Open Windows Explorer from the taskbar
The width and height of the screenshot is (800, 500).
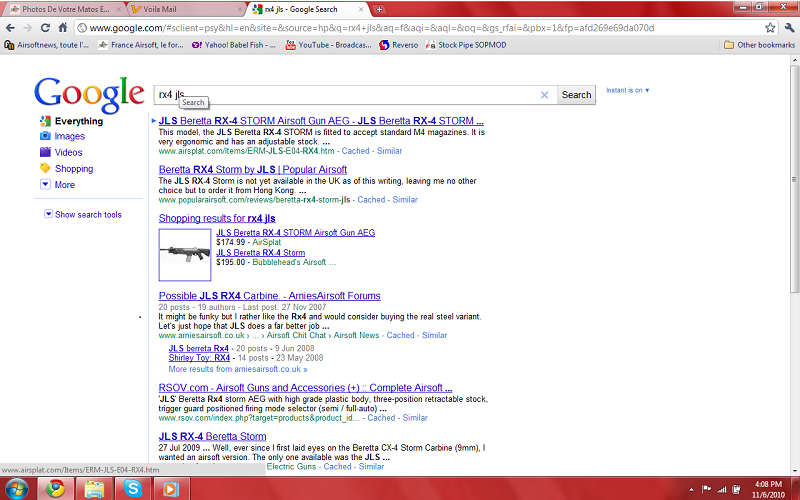pyautogui.click(x=94, y=489)
